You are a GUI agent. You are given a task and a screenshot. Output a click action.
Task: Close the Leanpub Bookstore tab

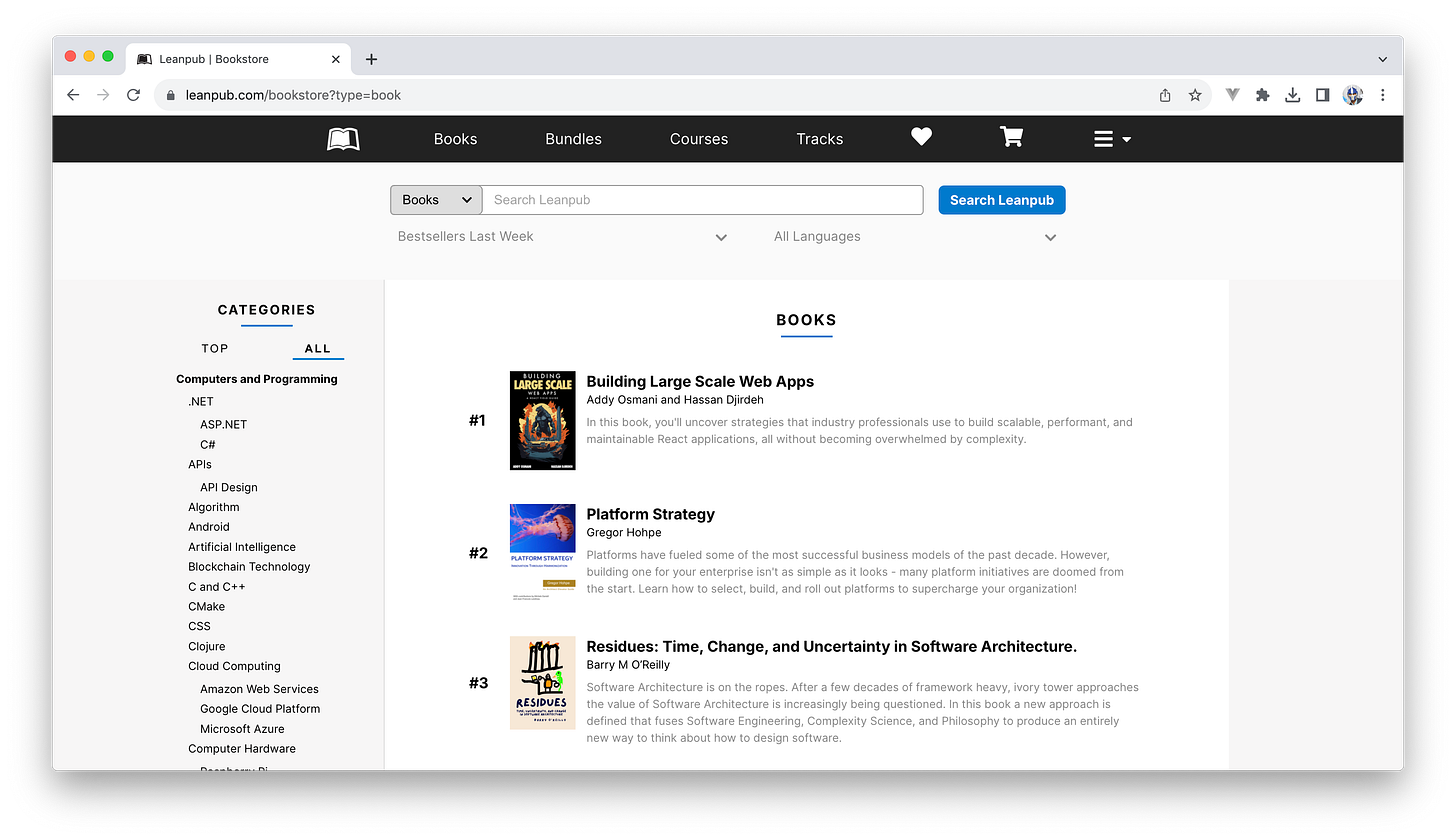[x=336, y=59]
